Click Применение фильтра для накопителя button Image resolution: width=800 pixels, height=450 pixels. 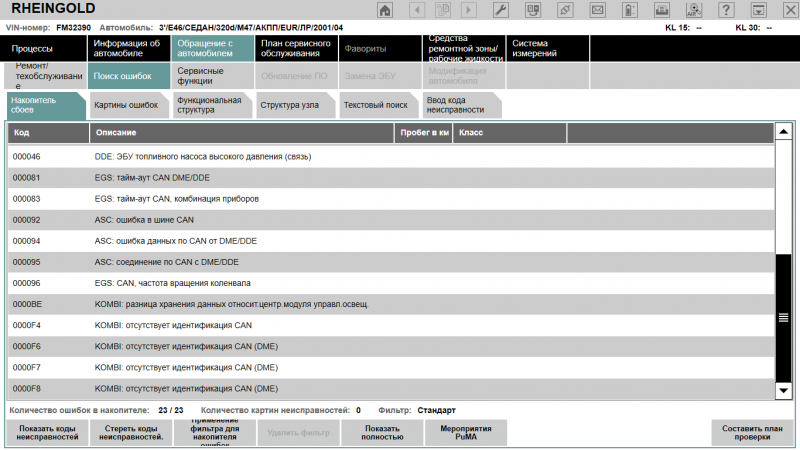[x=215, y=433]
